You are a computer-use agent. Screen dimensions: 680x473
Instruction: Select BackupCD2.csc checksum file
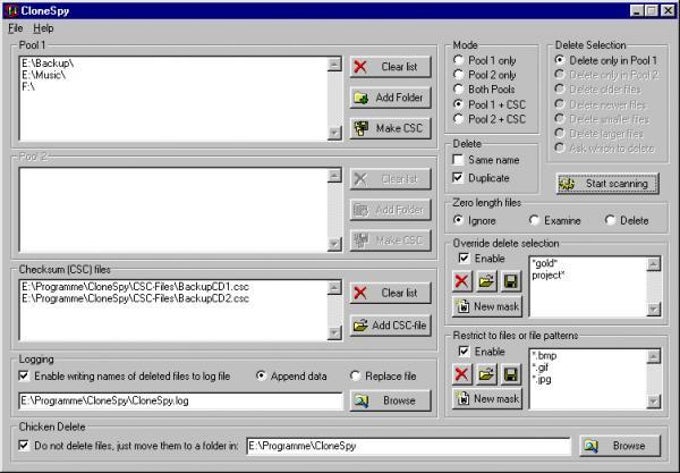point(135,298)
